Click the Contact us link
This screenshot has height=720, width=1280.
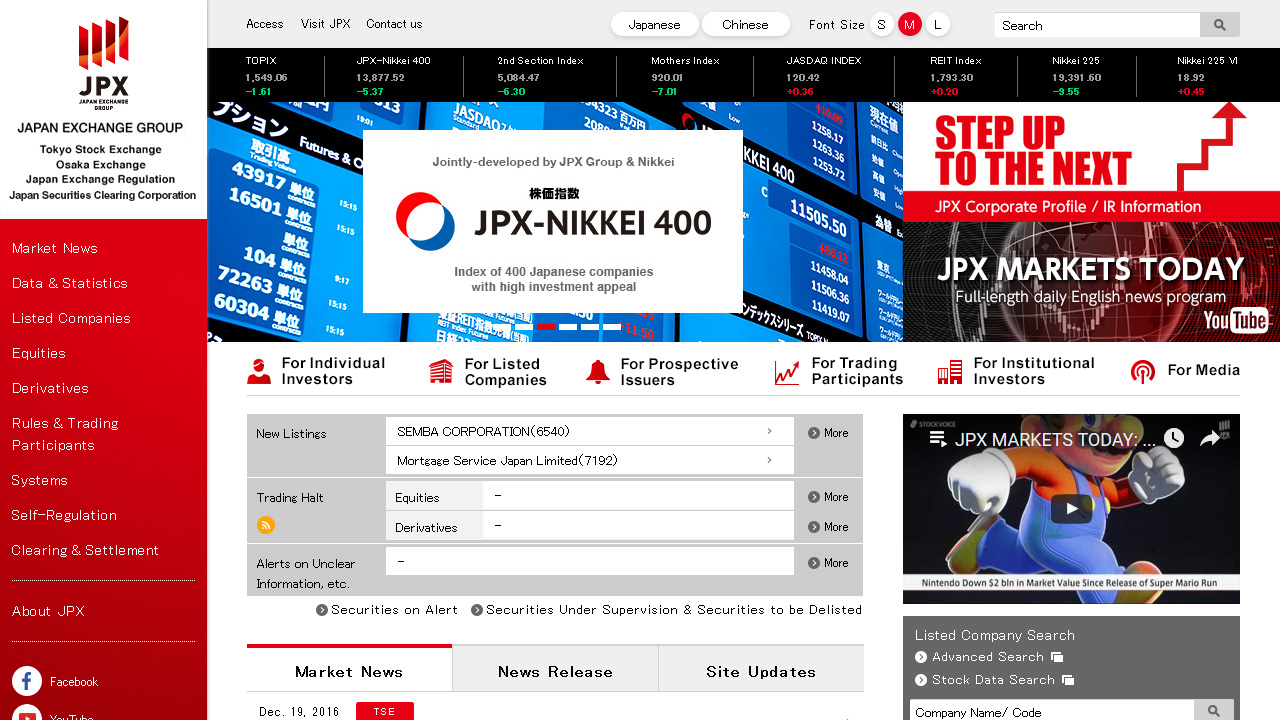pos(394,24)
